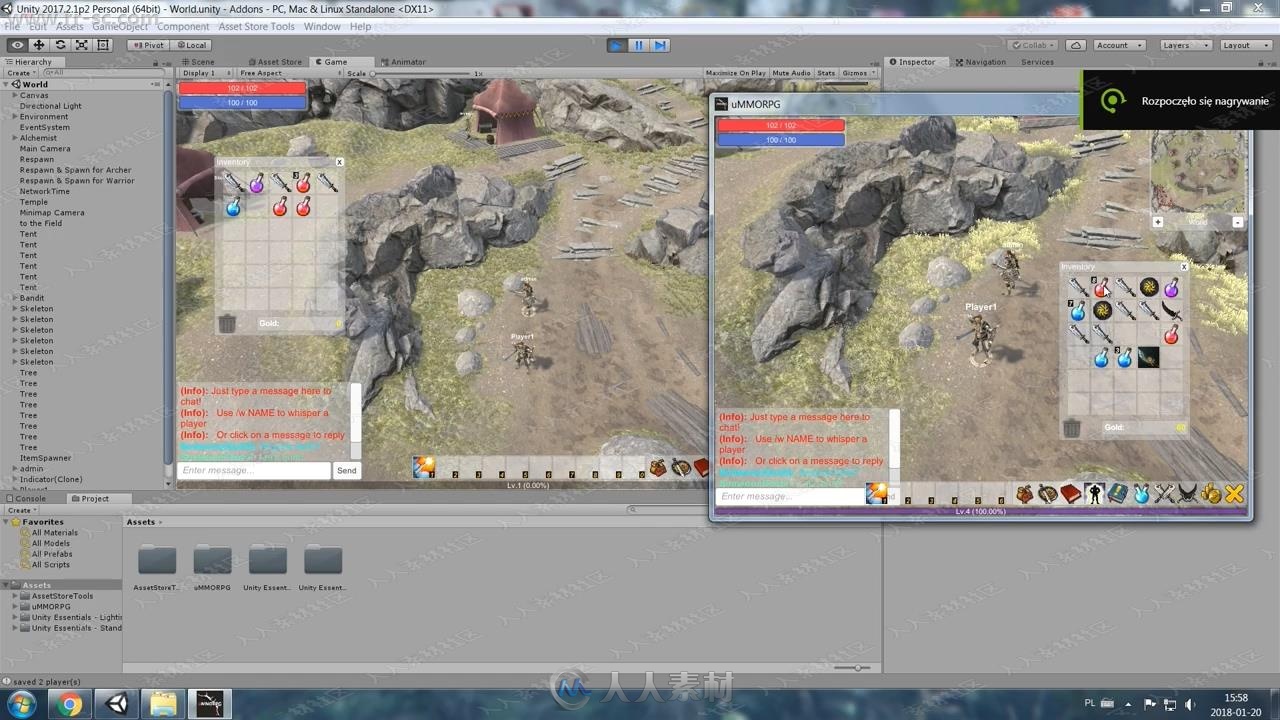
Task: Toggle Maximize On Play
Action: tap(736, 73)
